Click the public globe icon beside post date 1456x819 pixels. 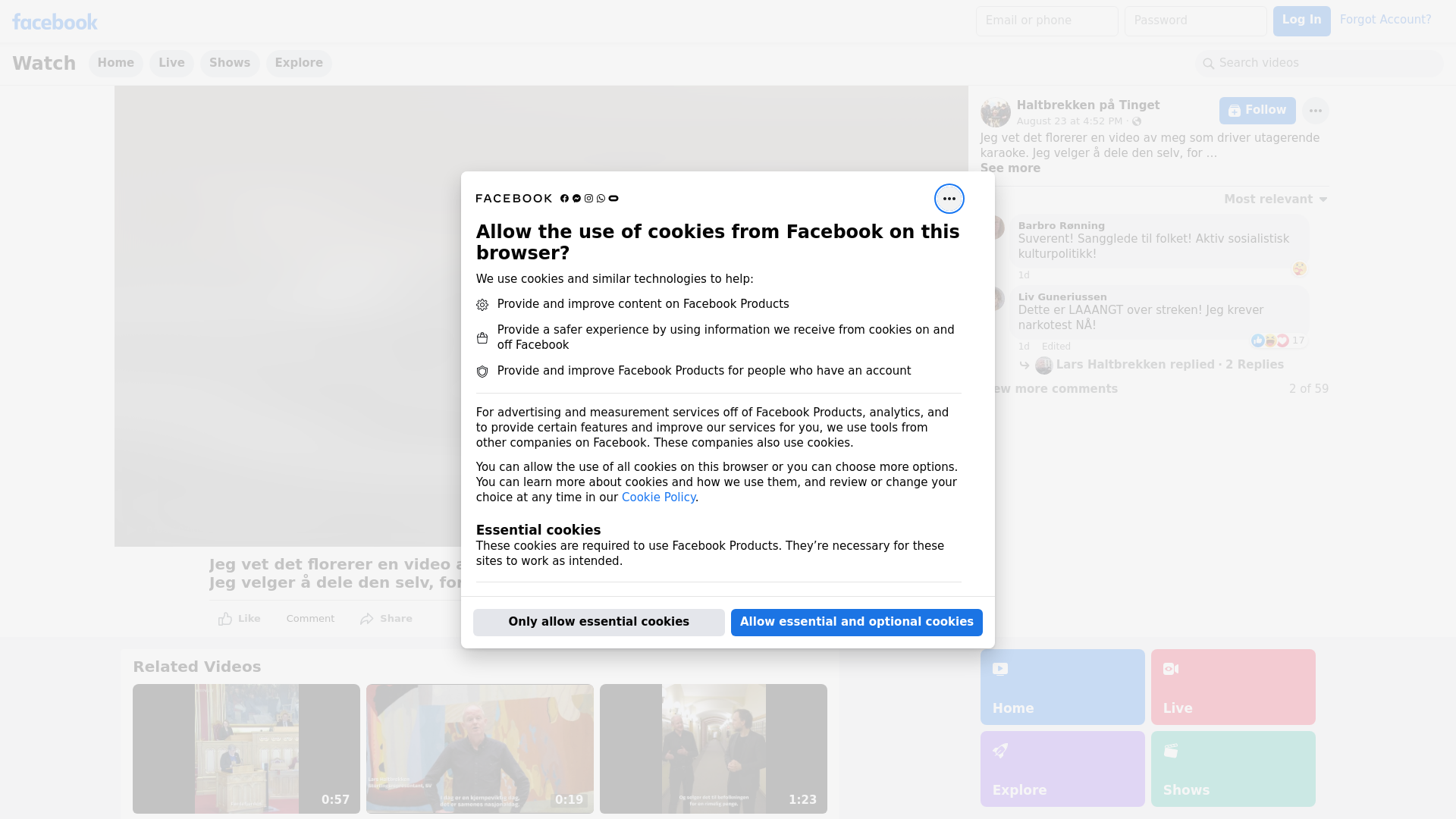click(1136, 121)
